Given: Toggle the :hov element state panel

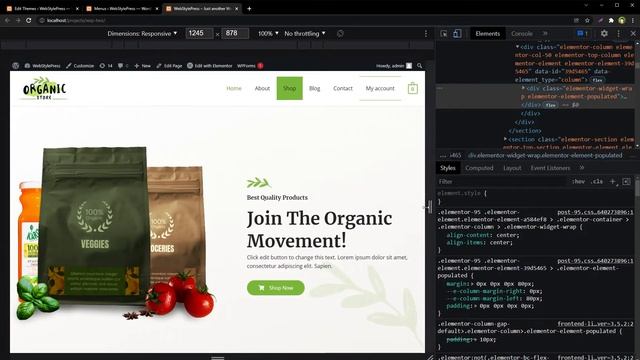Looking at the screenshot, I should pyautogui.click(x=578, y=181).
